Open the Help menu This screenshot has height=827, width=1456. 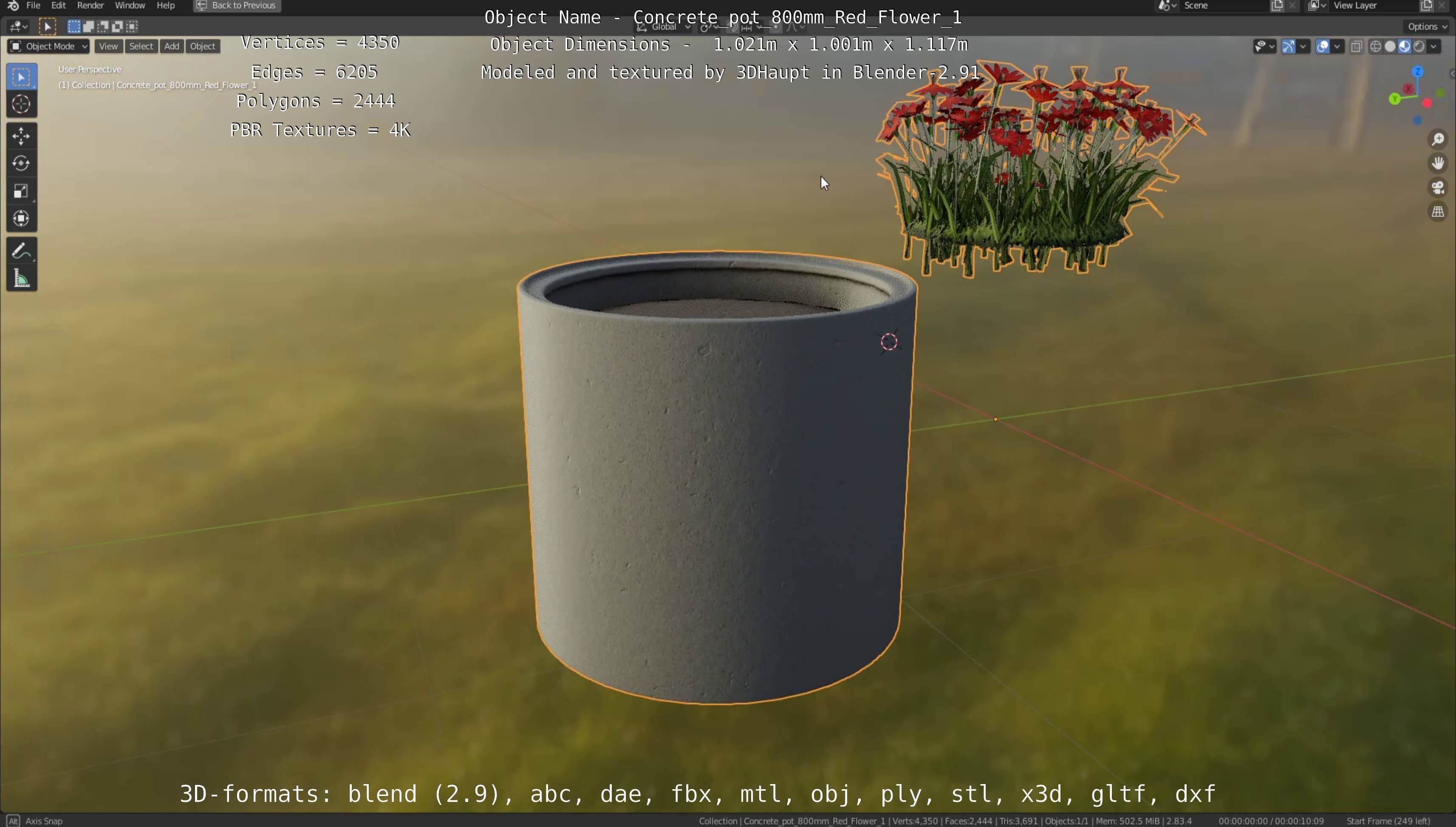(x=165, y=6)
